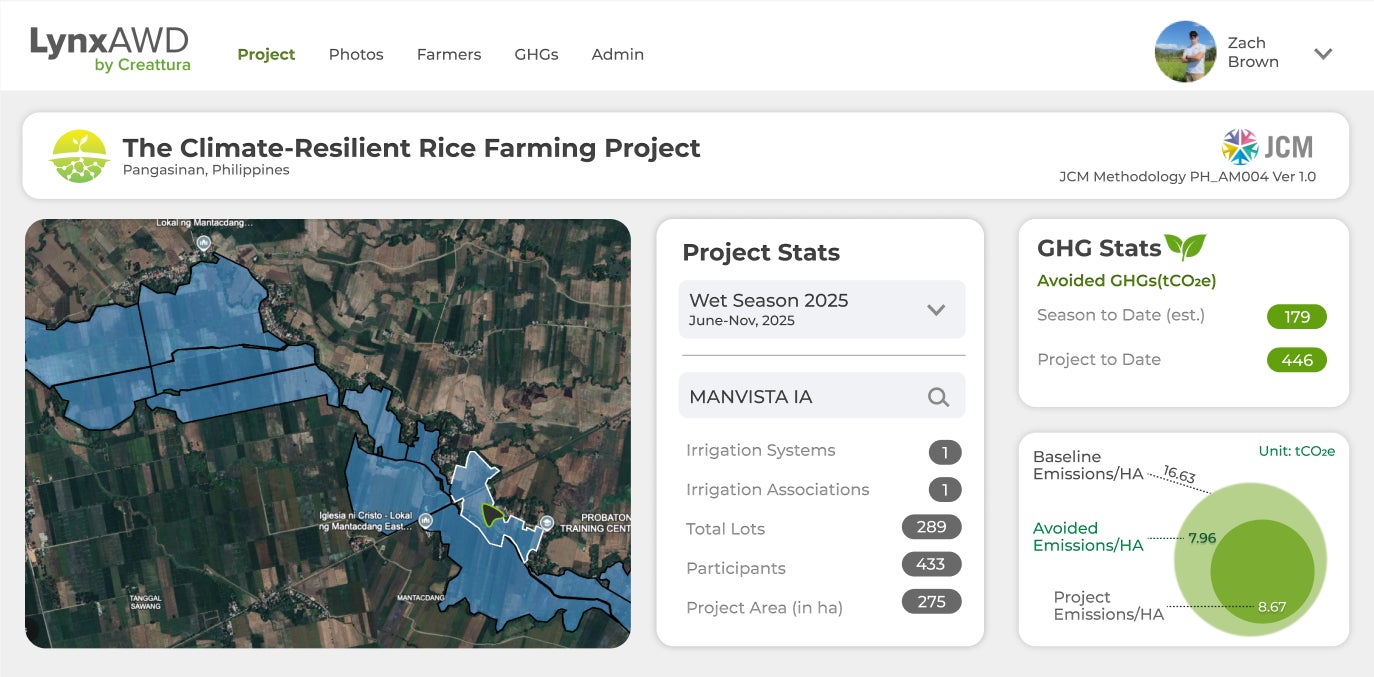This screenshot has width=1374, height=677.
Task: Open the Farmers tab
Action: point(449,55)
